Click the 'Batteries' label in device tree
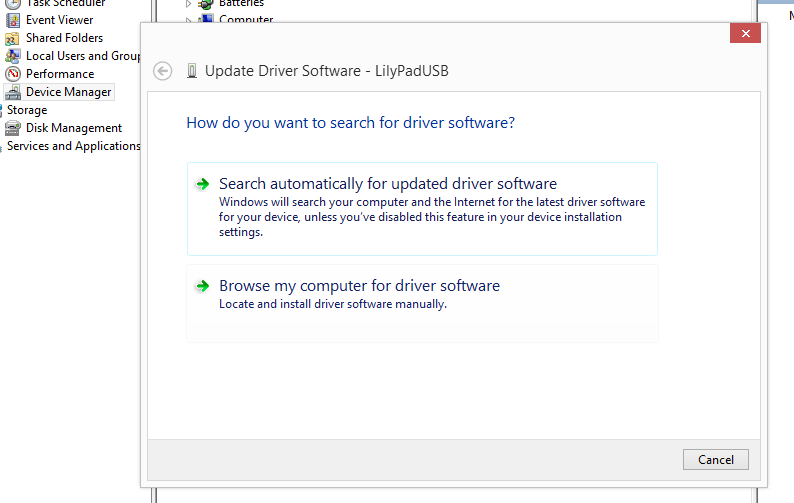The image size is (794, 503). tap(241, 4)
